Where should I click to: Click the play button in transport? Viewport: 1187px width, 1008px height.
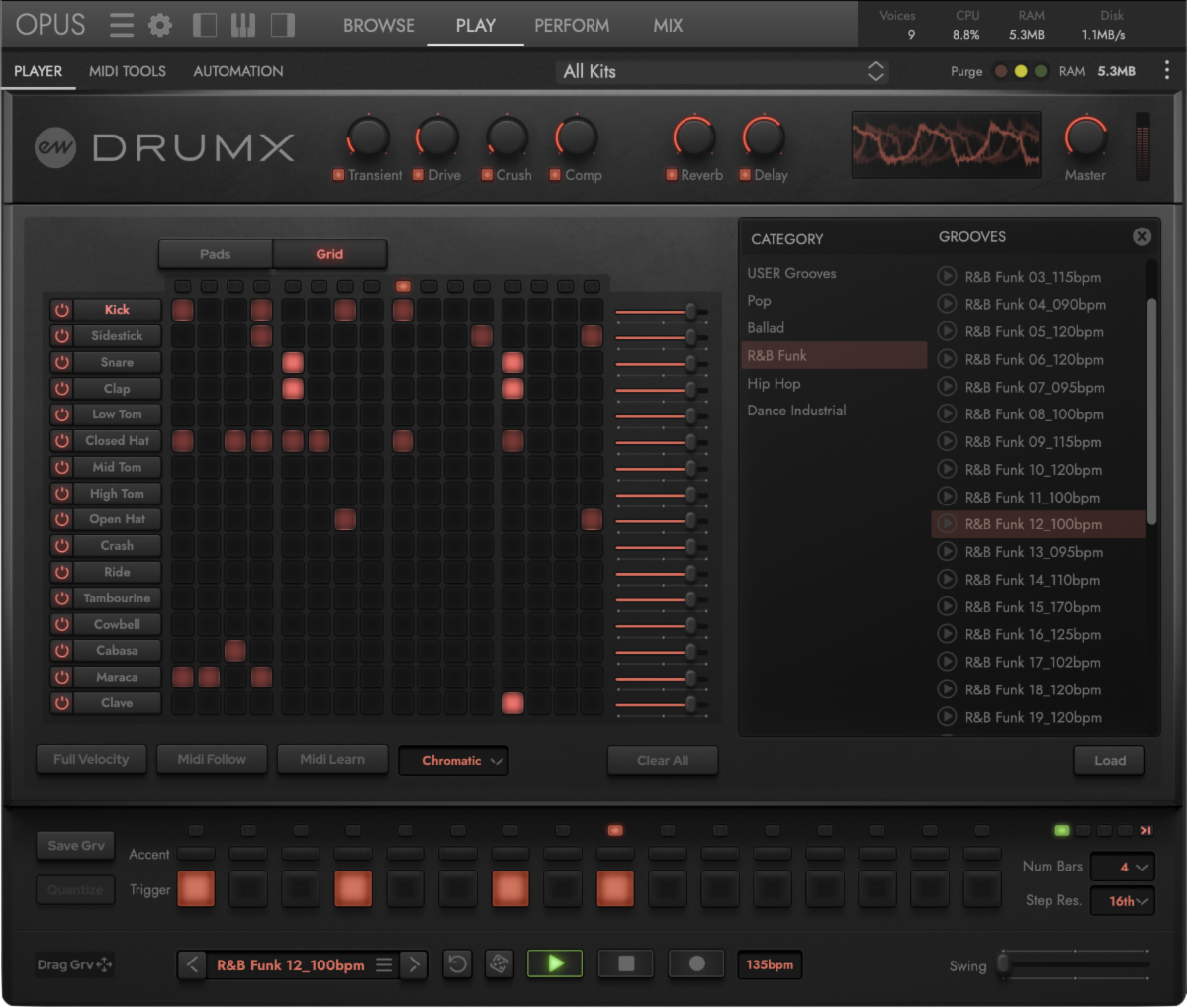point(555,963)
